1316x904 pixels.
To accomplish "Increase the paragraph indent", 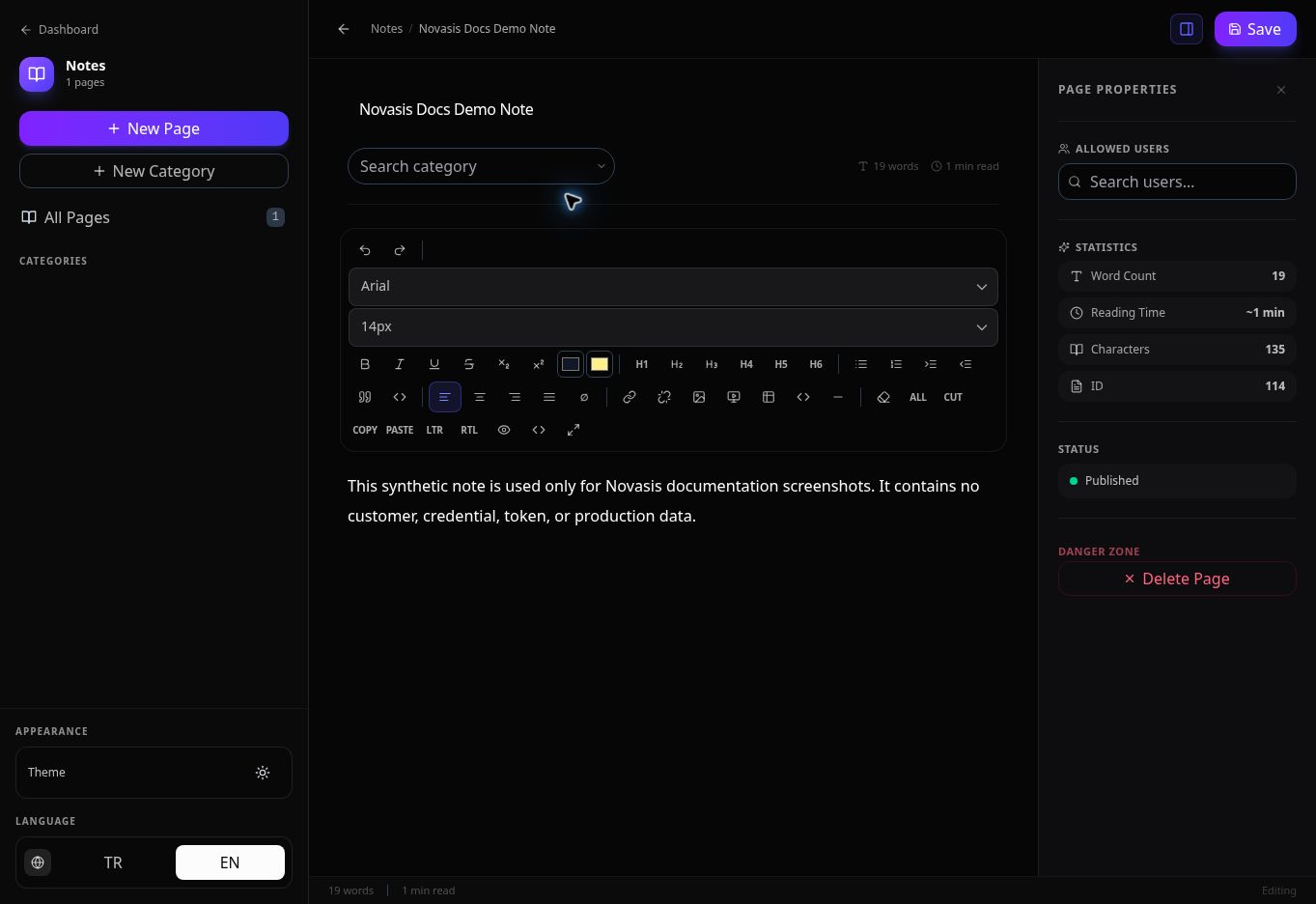I will 931,364.
